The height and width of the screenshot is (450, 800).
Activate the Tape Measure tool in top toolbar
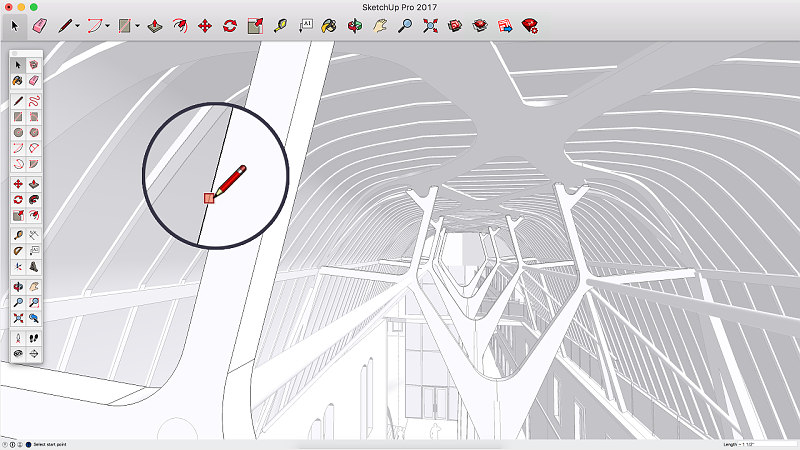tap(281, 24)
